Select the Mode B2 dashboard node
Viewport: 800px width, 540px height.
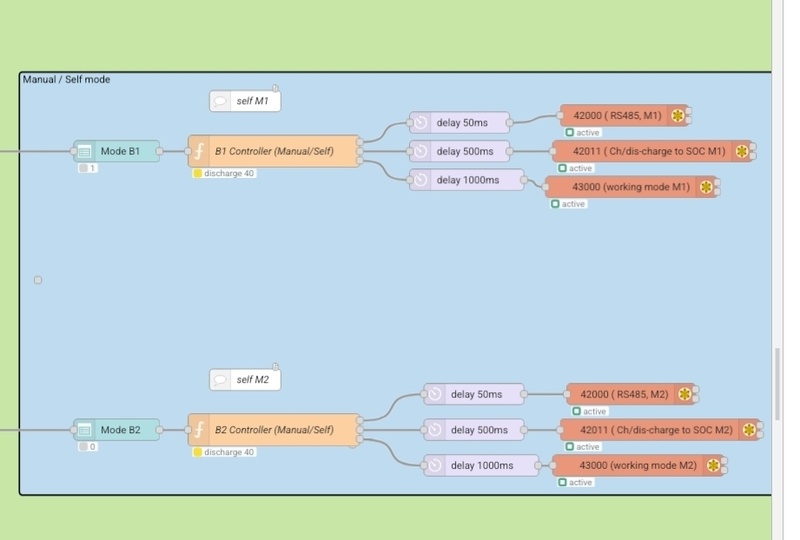point(116,430)
